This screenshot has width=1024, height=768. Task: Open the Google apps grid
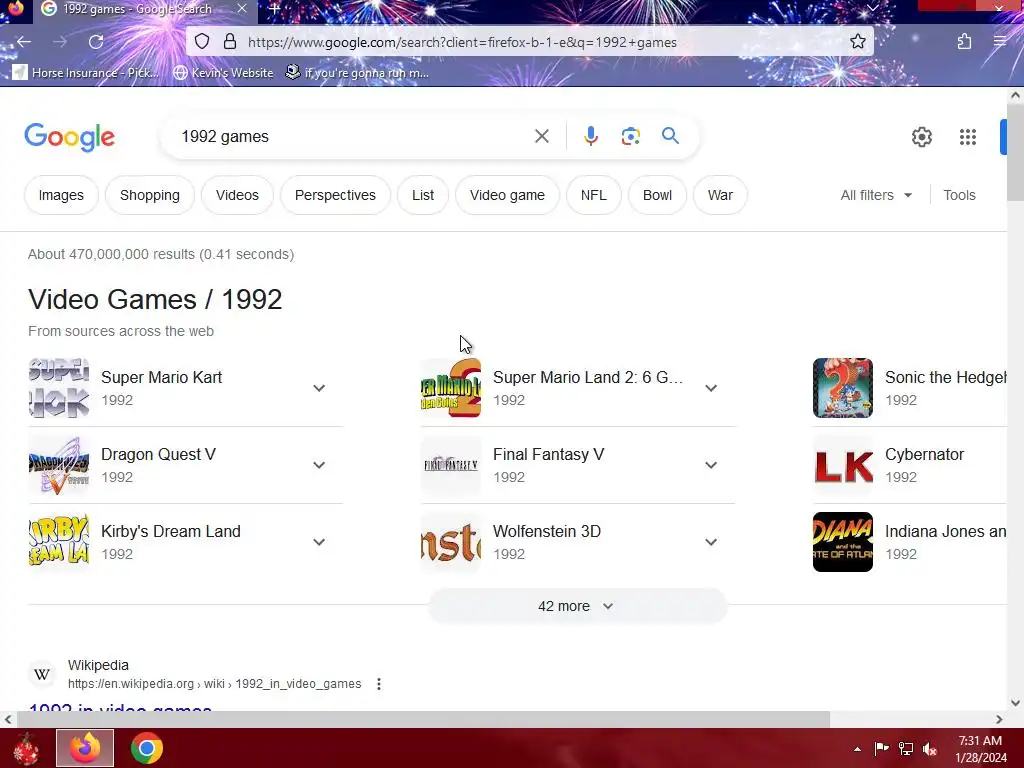(x=968, y=137)
